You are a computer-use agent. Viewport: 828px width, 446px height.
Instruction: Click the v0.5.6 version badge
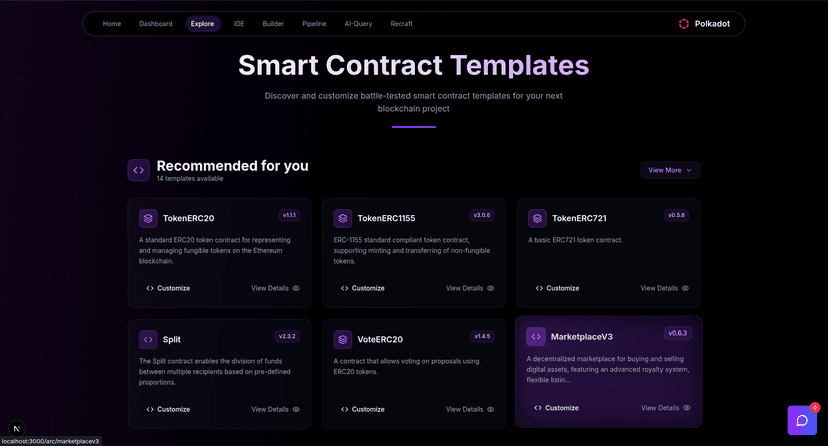click(676, 215)
